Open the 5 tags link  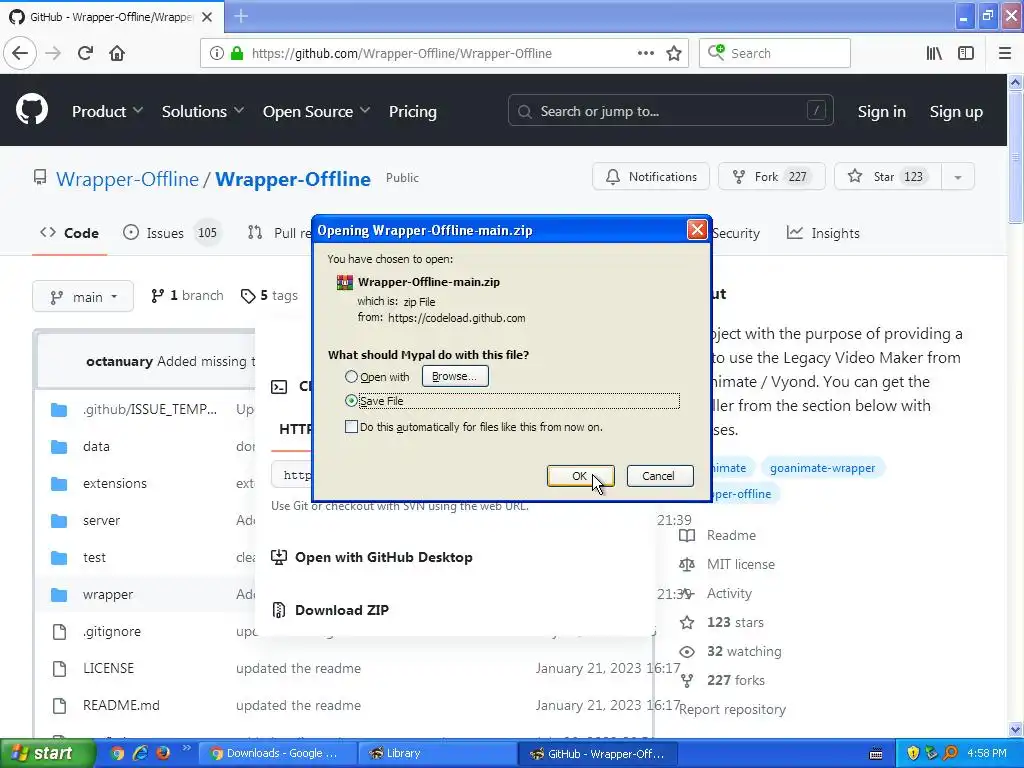click(269, 296)
